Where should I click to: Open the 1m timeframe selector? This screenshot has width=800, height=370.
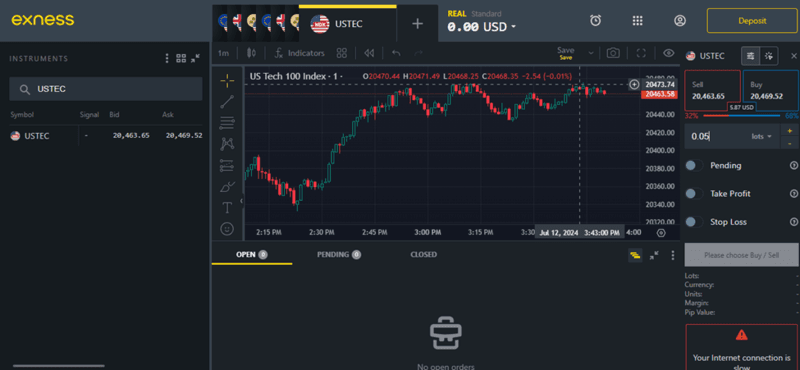coord(223,53)
